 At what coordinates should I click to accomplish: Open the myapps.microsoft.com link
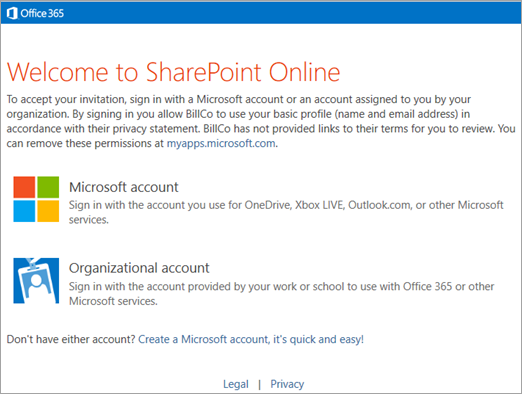click(x=221, y=143)
